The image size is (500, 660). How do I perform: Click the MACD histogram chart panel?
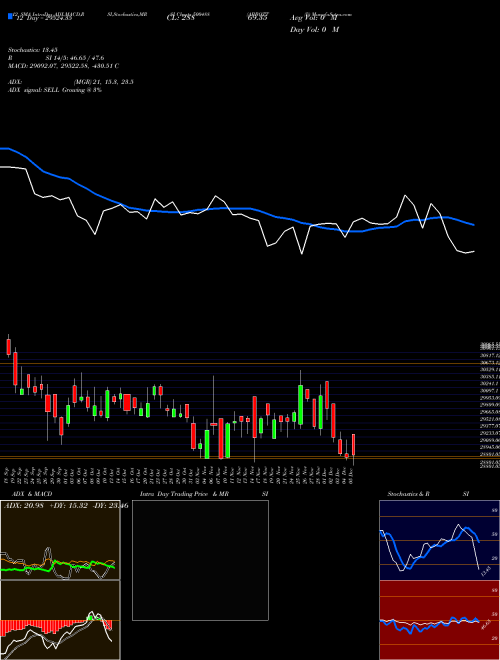coord(60,620)
